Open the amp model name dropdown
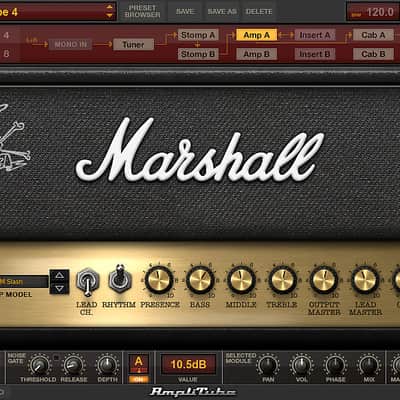The image size is (400, 400). click(23, 282)
